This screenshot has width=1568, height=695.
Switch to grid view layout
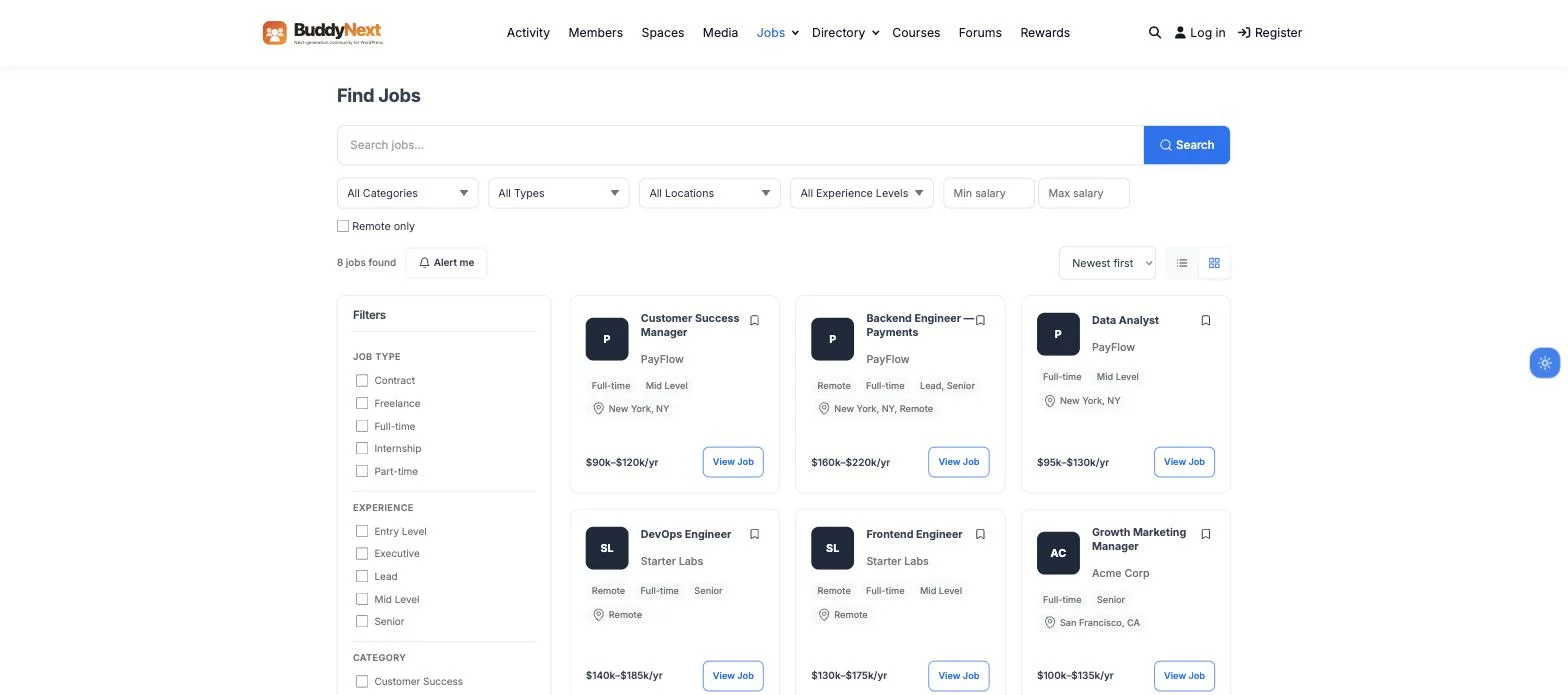1214,263
